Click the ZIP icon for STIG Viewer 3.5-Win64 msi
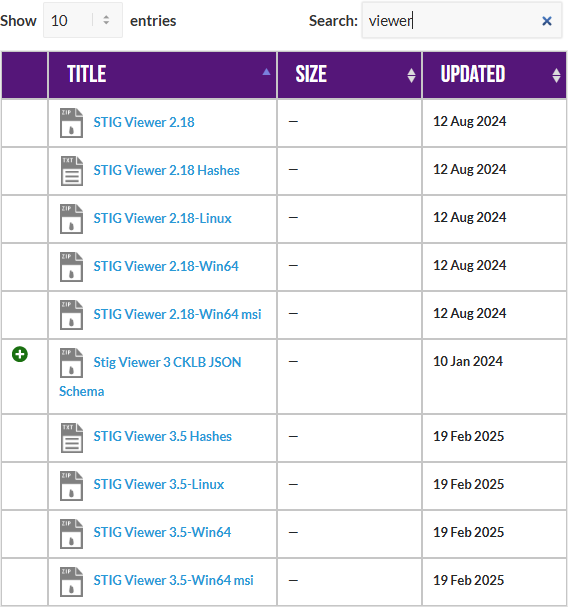568x607 pixels. pos(71,581)
